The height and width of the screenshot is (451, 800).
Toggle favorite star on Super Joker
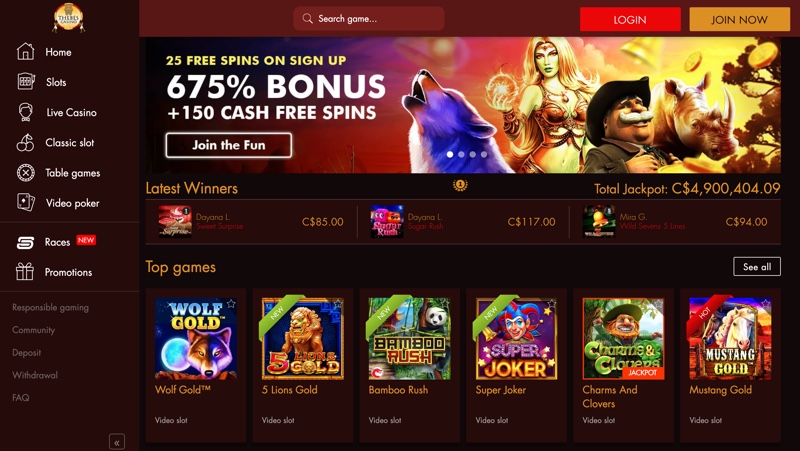(x=552, y=304)
